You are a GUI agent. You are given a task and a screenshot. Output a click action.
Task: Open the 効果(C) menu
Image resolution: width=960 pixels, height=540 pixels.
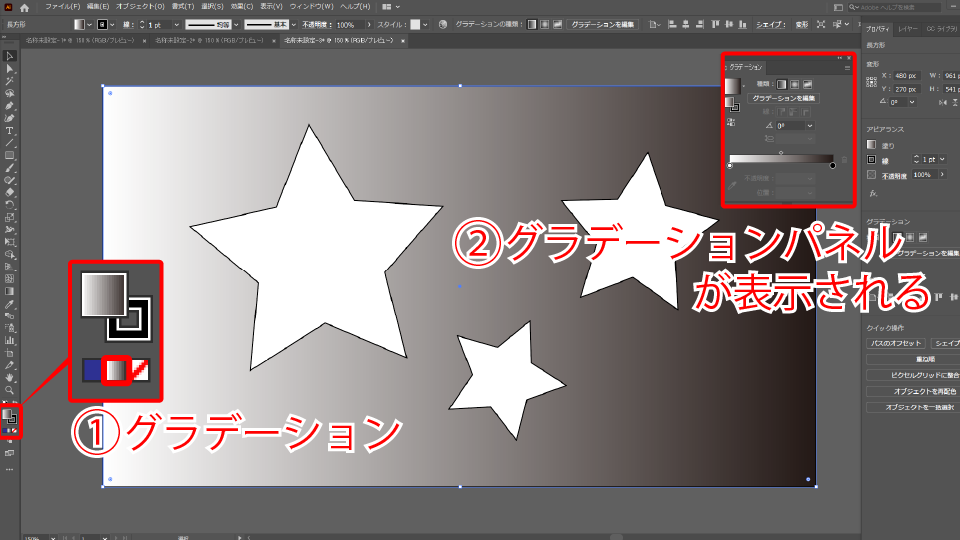pyautogui.click(x=241, y=7)
